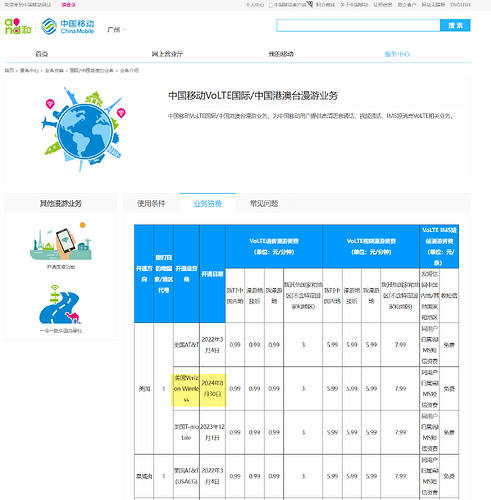Screen dimensions: 491x500
Task: Open the 常见问题 tab
Action: click(x=264, y=203)
